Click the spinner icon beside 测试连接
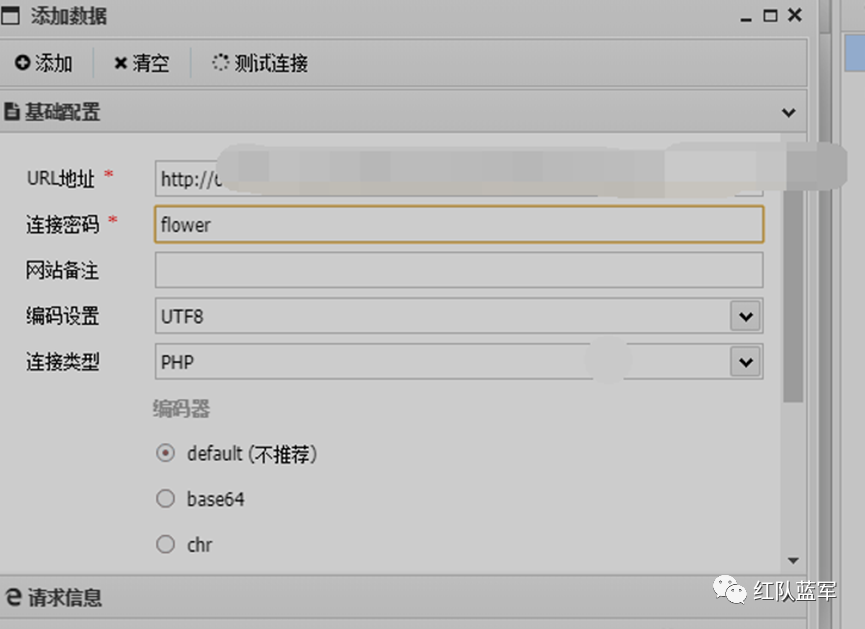Screen dimensions: 865x629 (x=218, y=62)
